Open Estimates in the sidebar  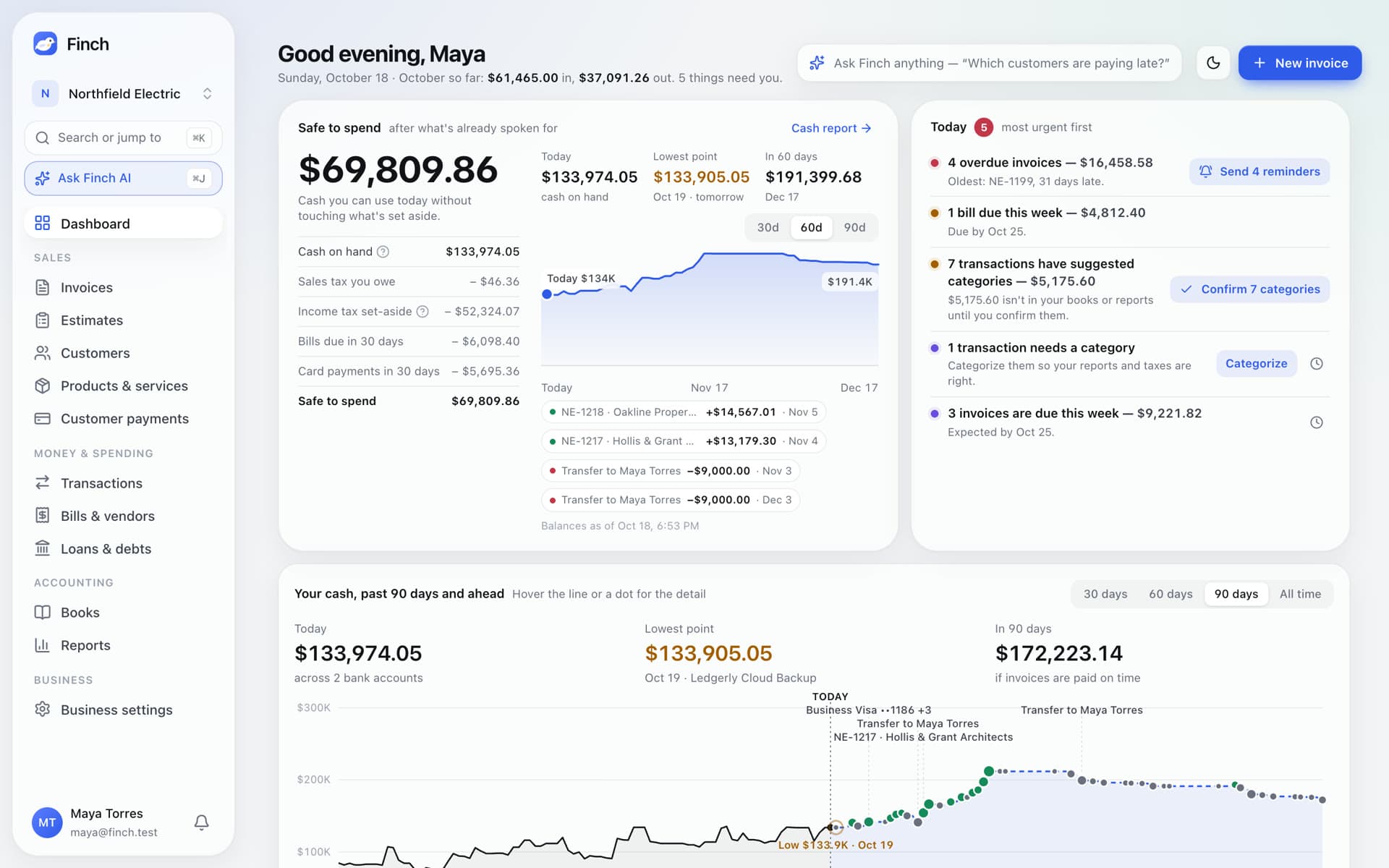(x=123, y=320)
